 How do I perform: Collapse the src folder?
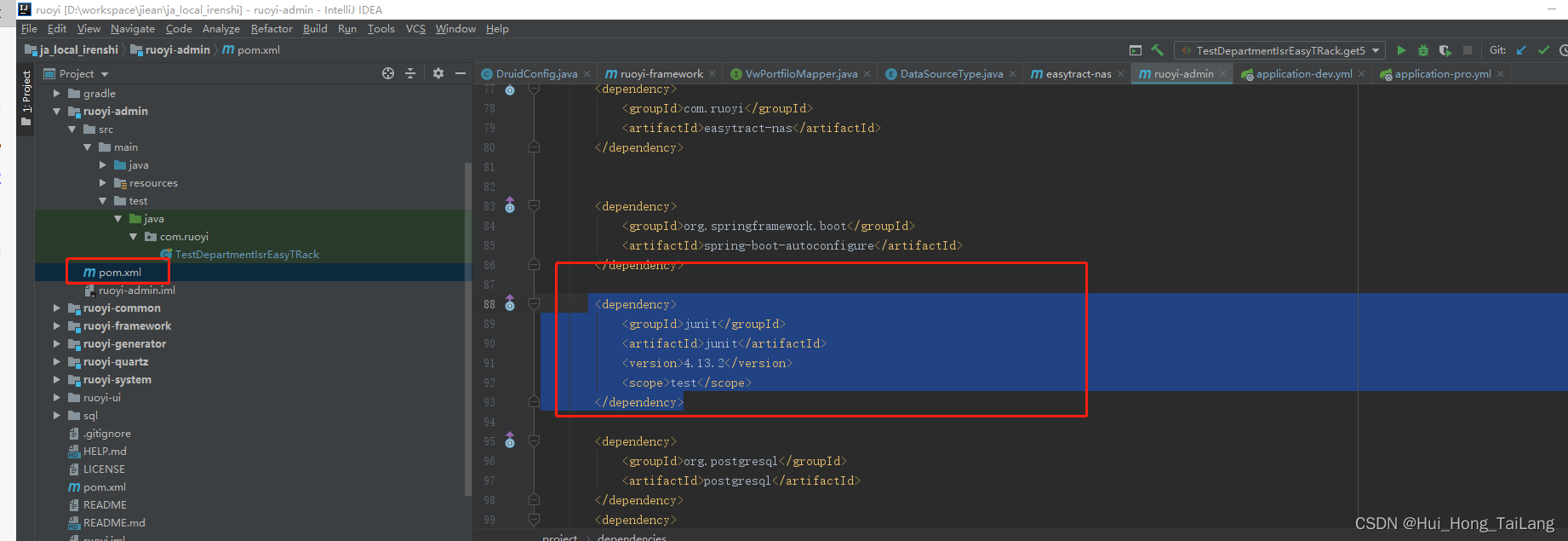point(72,129)
